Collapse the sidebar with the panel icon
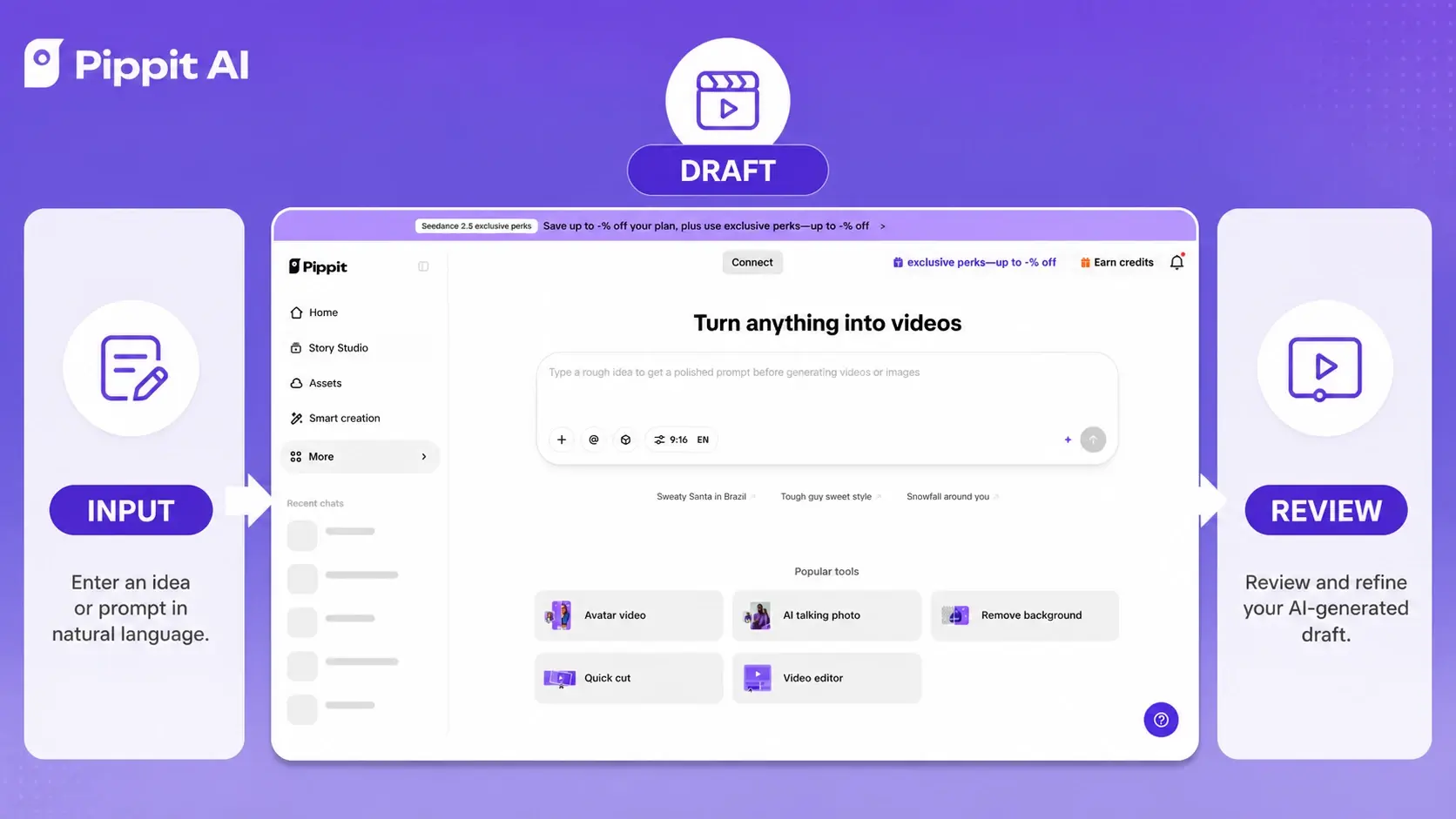This screenshot has height=819, width=1456. click(x=423, y=266)
